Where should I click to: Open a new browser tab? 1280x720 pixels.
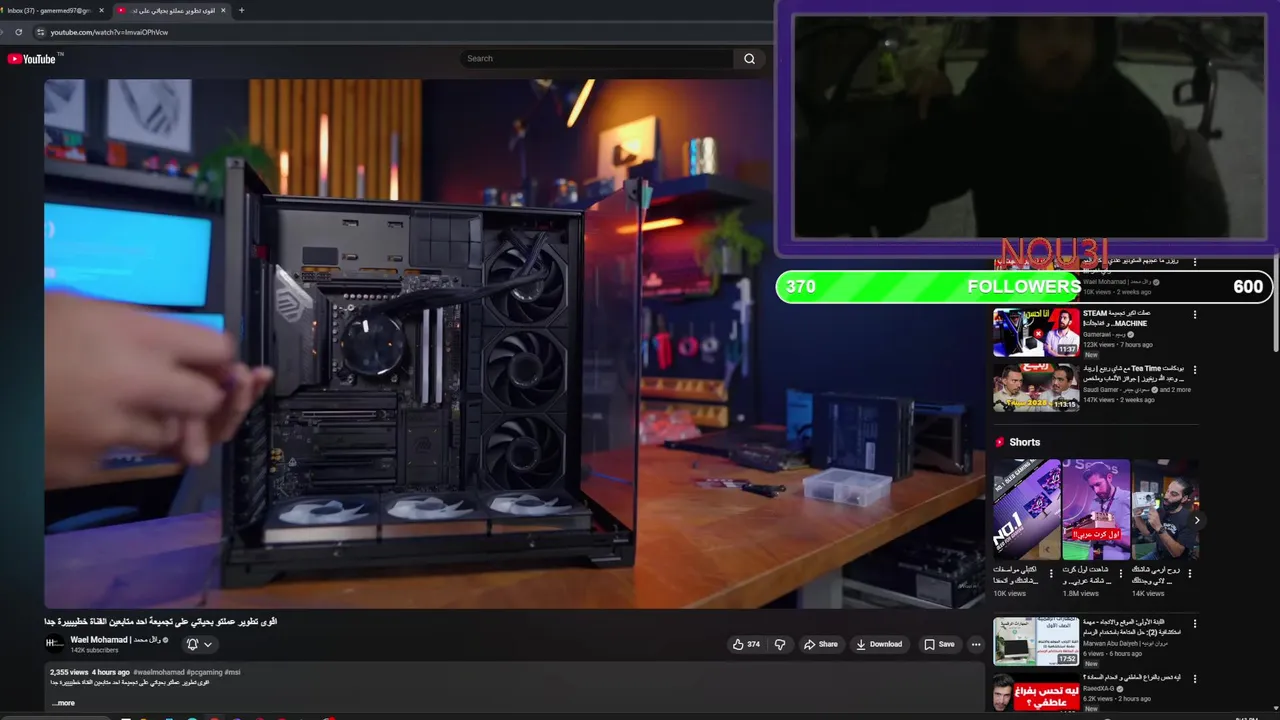click(x=241, y=10)
